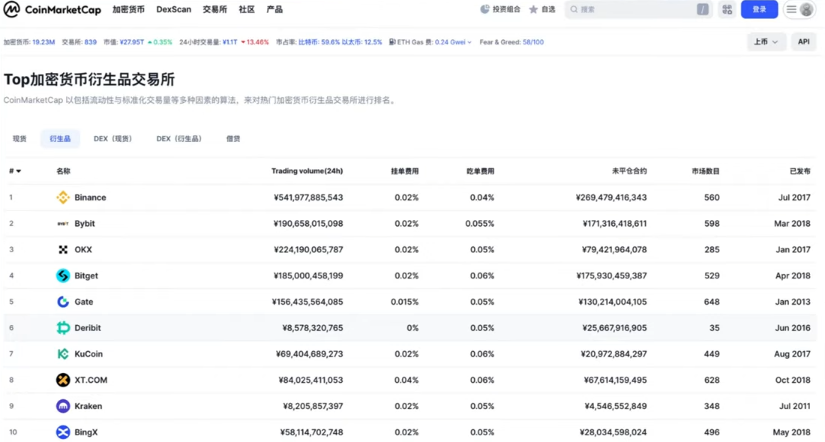Open the KuCoin exchange name
Image resolution: width=825 pixels, height=442 pixels.
[88, 354]
